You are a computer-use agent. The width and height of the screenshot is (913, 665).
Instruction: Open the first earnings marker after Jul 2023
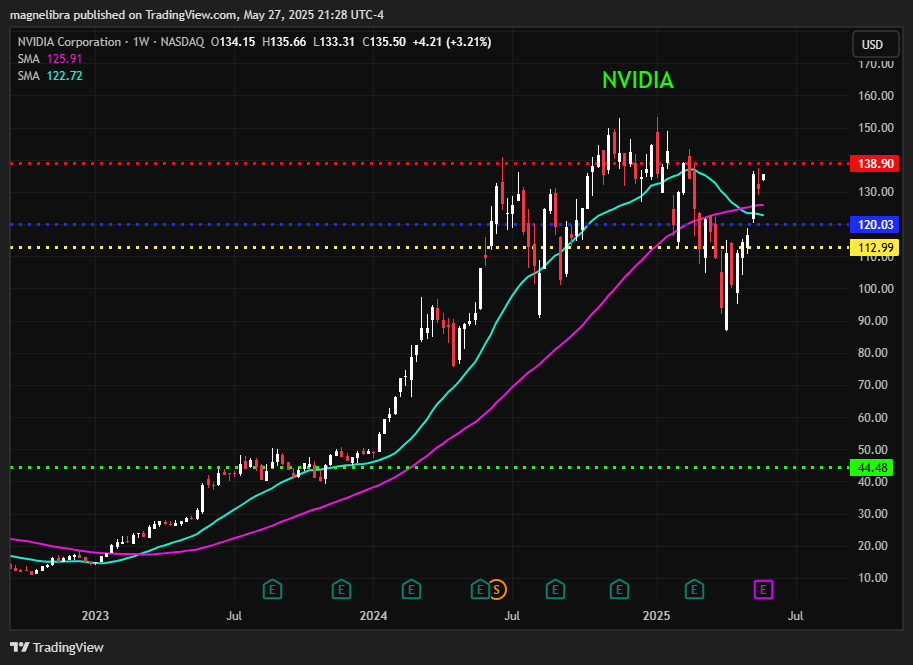pos(272,590)
